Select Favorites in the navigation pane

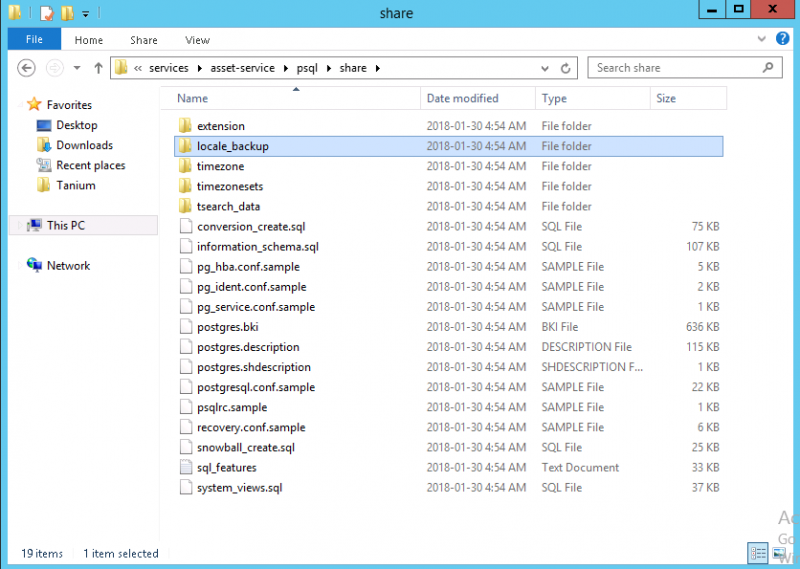coord(69,105)
